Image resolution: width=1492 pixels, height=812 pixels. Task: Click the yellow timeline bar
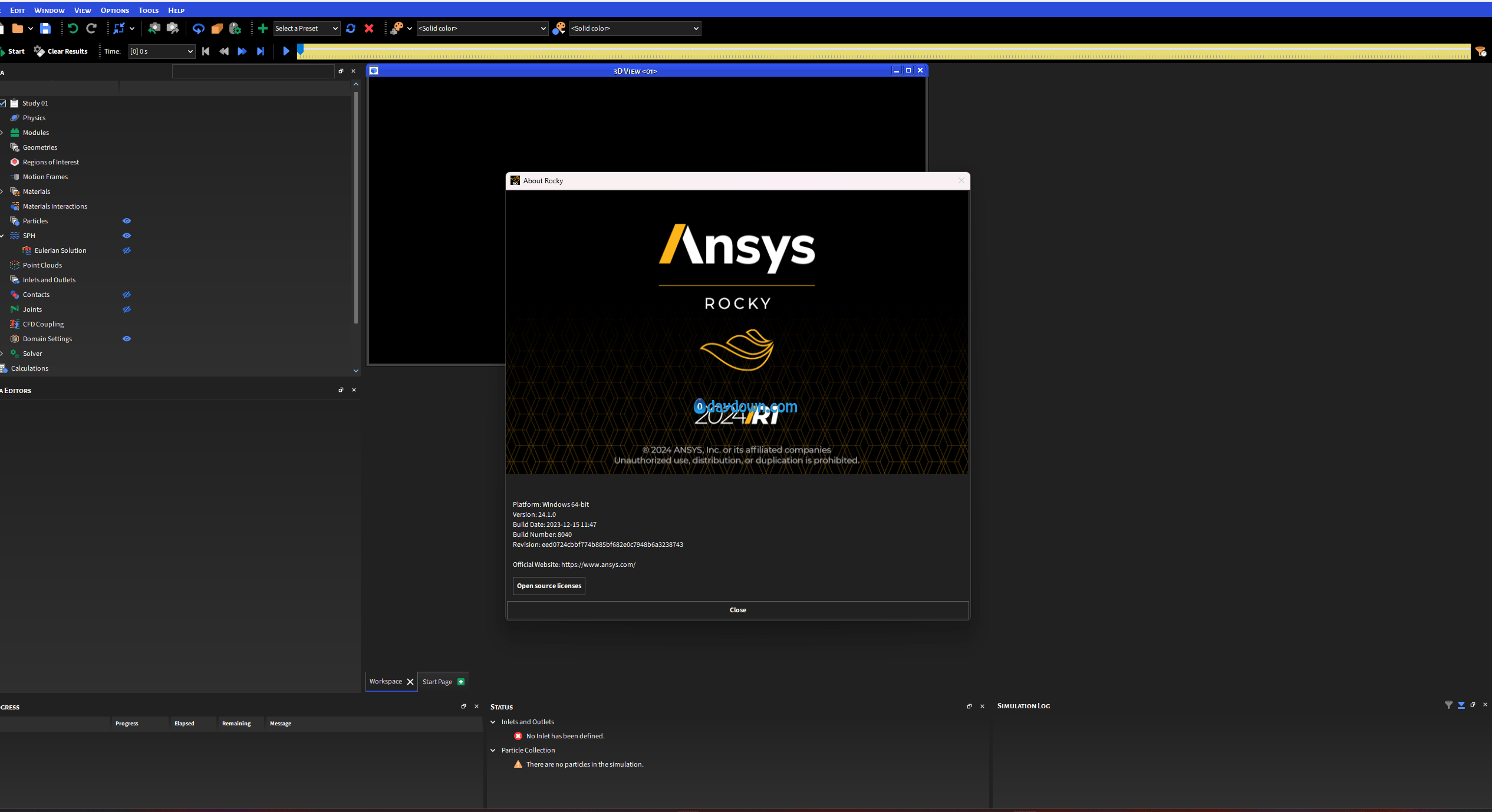pyautogui.click(x=884, y=52)
